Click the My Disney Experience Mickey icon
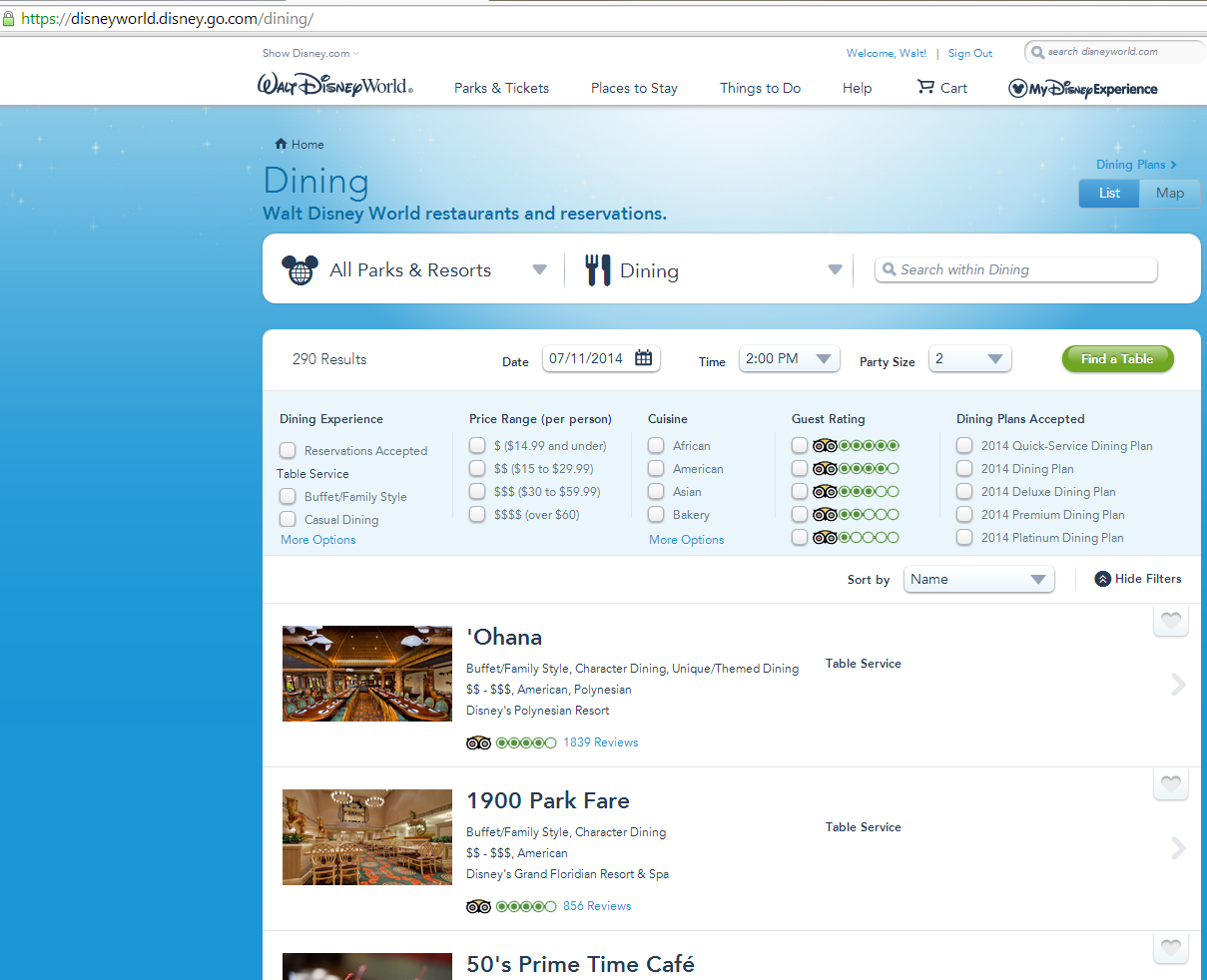 (1017, 89)
